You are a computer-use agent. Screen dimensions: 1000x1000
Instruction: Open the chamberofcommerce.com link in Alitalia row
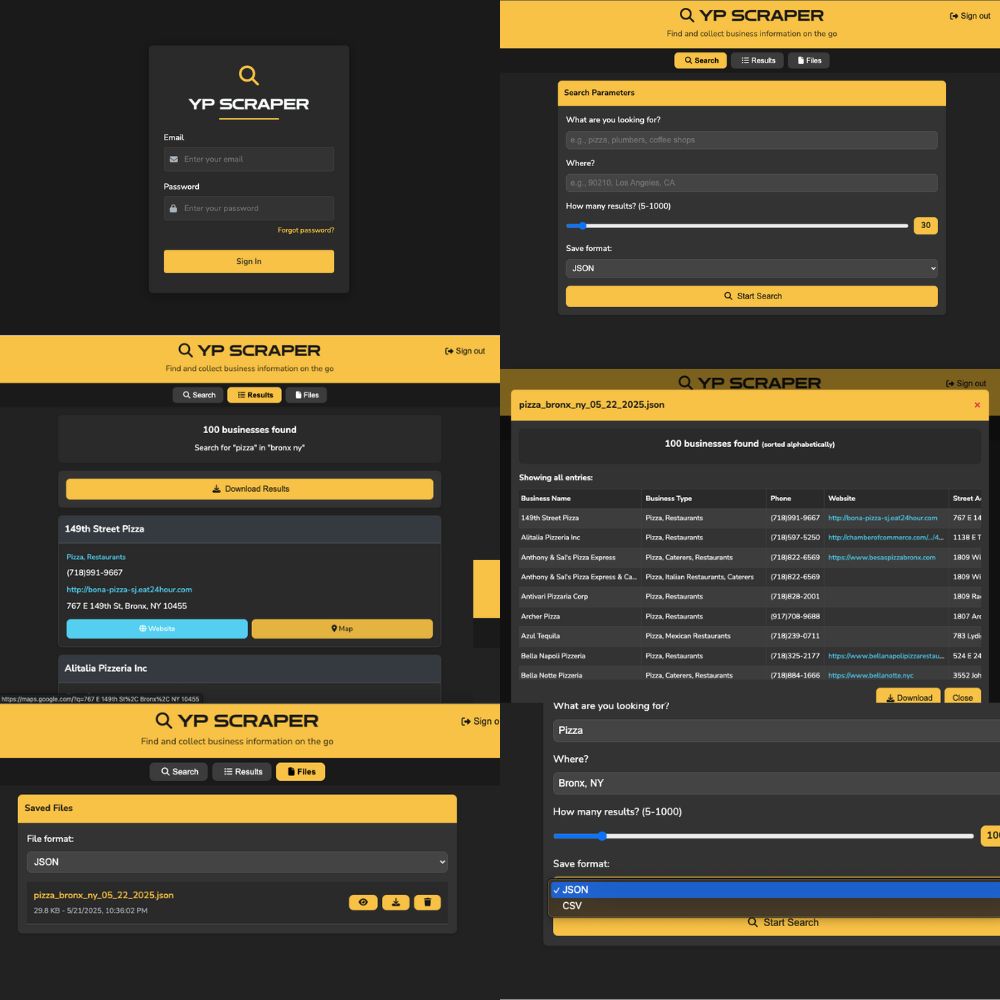pyautogui.click(x=885, y=538)
